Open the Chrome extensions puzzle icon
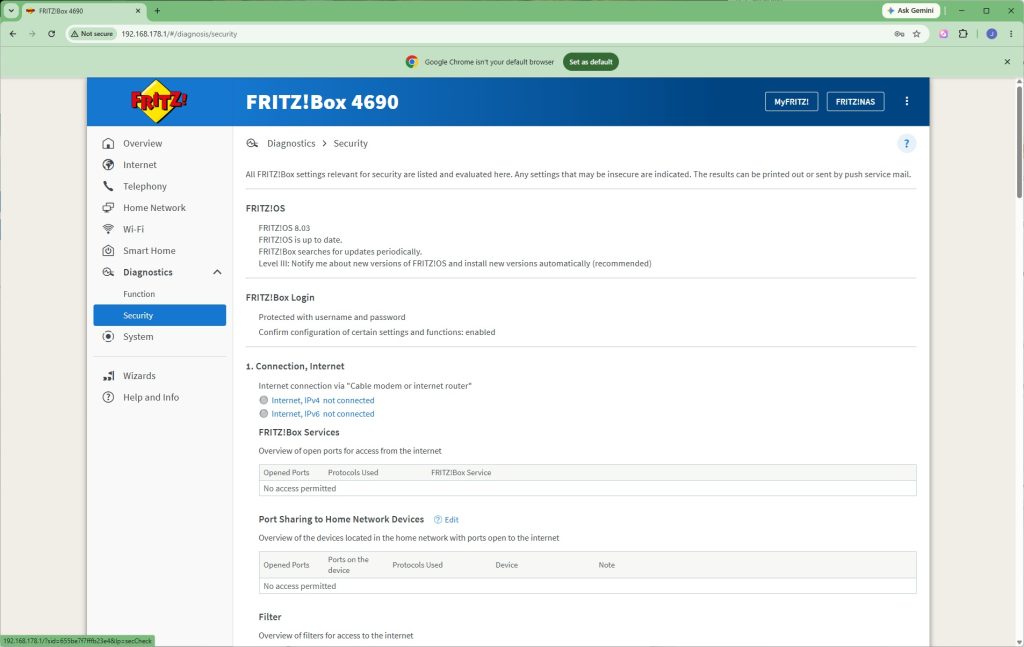Image resolution: width=1024 pixels, height=647 pixels. (x=963, y=34)
